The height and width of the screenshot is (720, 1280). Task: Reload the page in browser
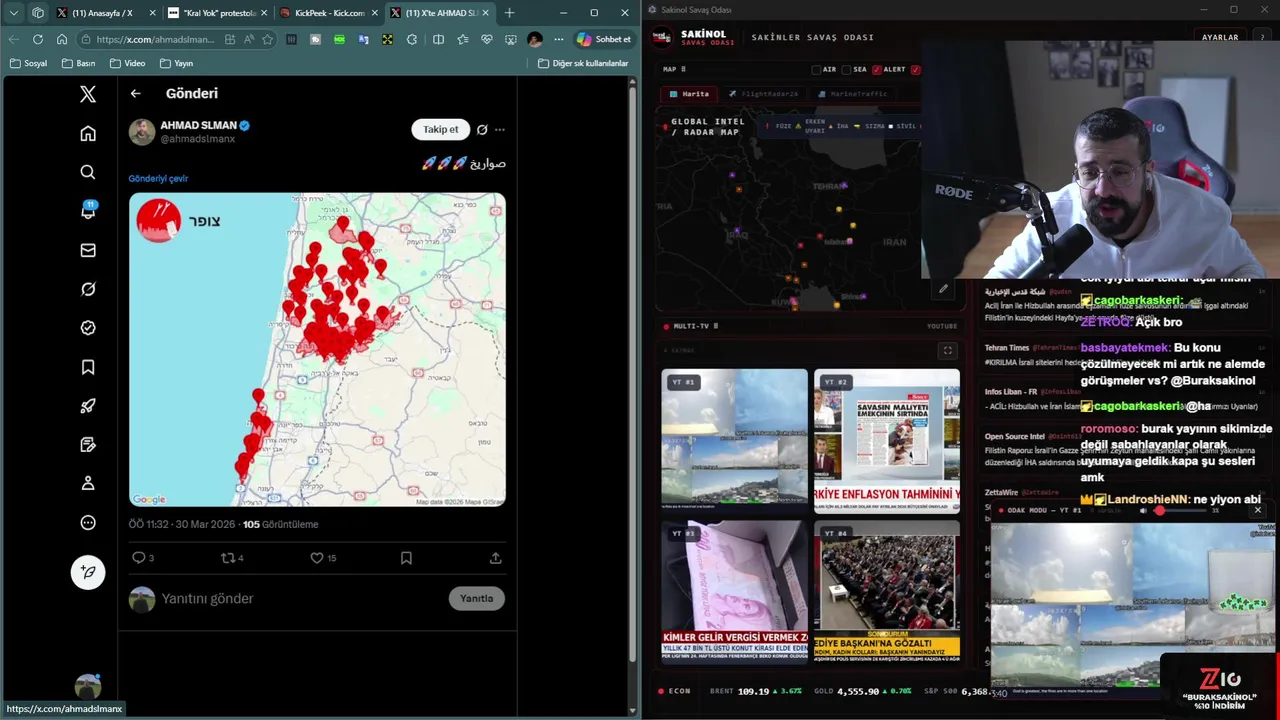(37, 39)
